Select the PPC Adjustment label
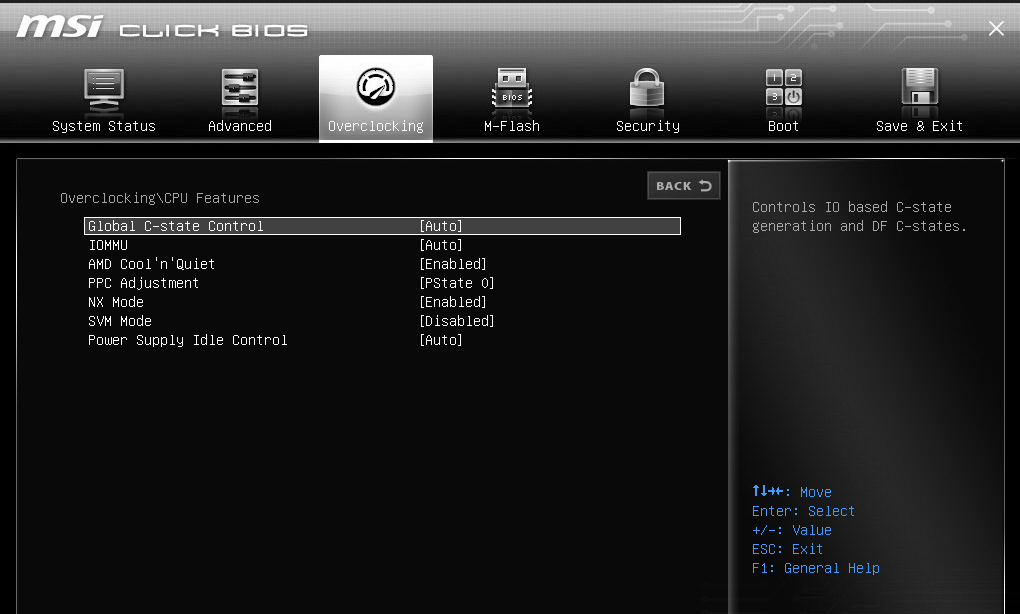This screenshot has height=614, width=1020. [x=143, y=283]
